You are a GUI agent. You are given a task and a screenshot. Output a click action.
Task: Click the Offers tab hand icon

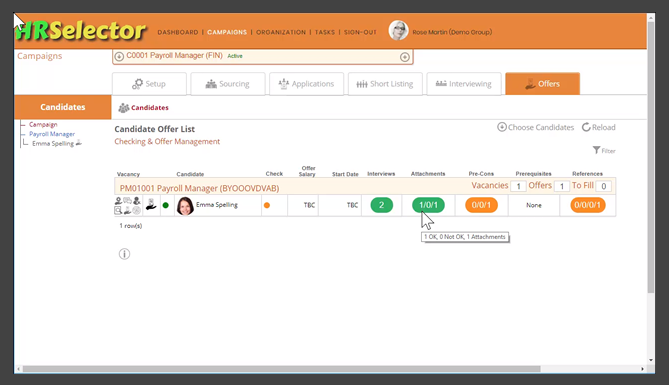pos(530,84)
